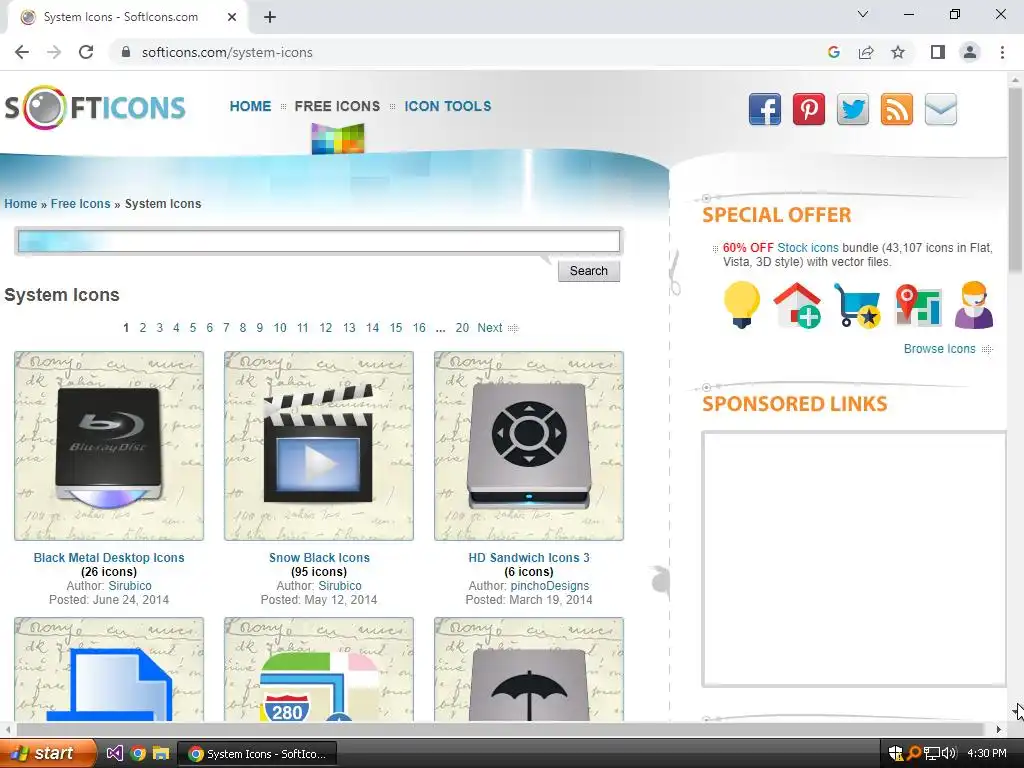
Task: Open the tab search chevron
Action: click(863, 14)
